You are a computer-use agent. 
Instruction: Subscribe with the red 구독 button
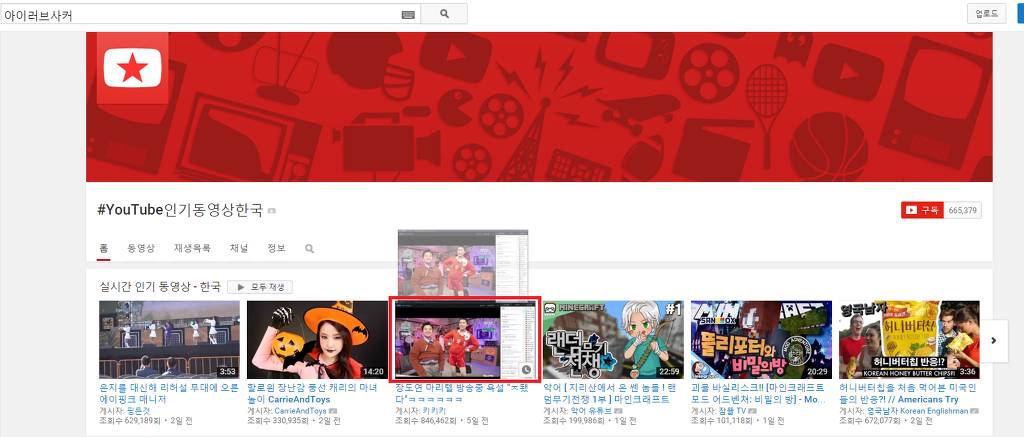pos(922,210)
